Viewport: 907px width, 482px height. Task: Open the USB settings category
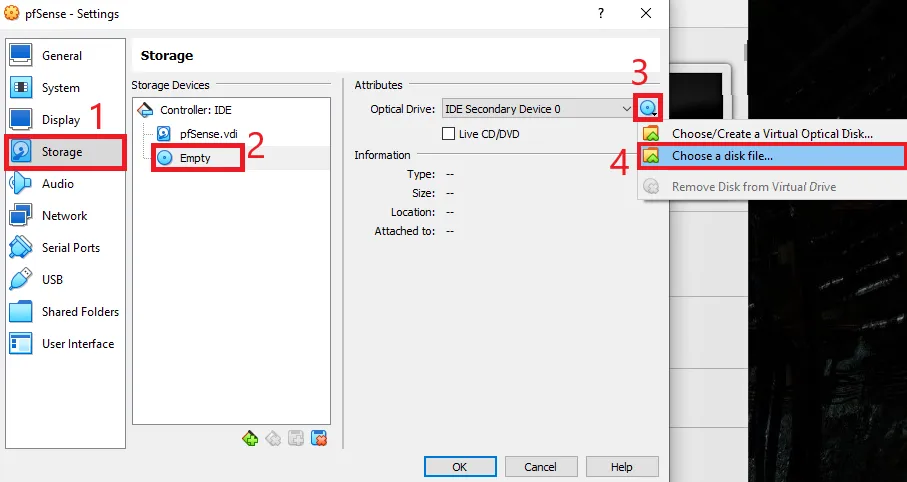tap(65, 280)
